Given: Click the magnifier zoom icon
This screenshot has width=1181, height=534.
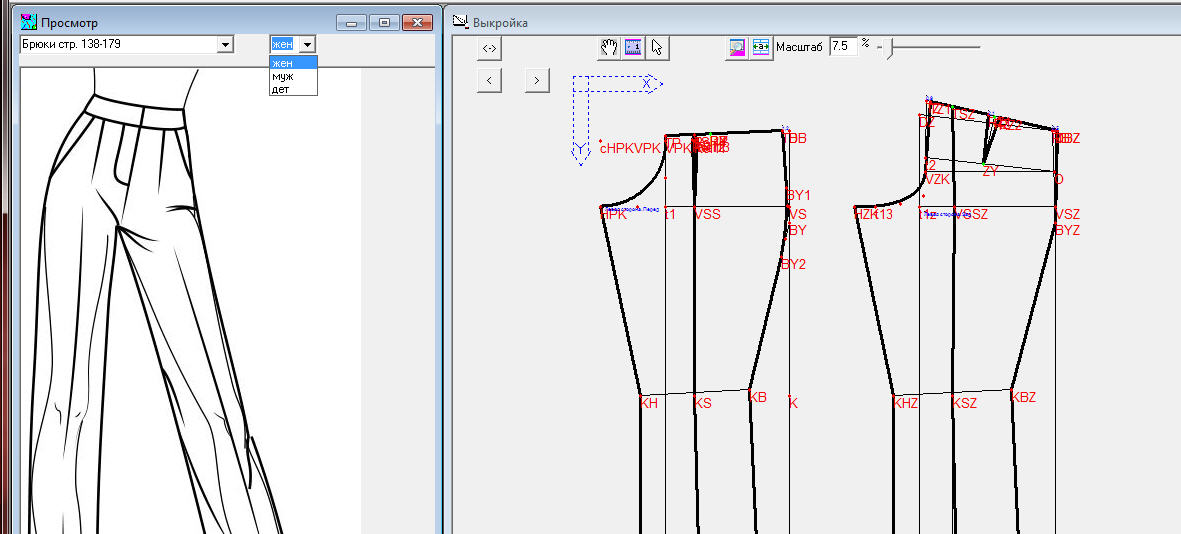Looking at the screenshot, I should coord(737,47).
